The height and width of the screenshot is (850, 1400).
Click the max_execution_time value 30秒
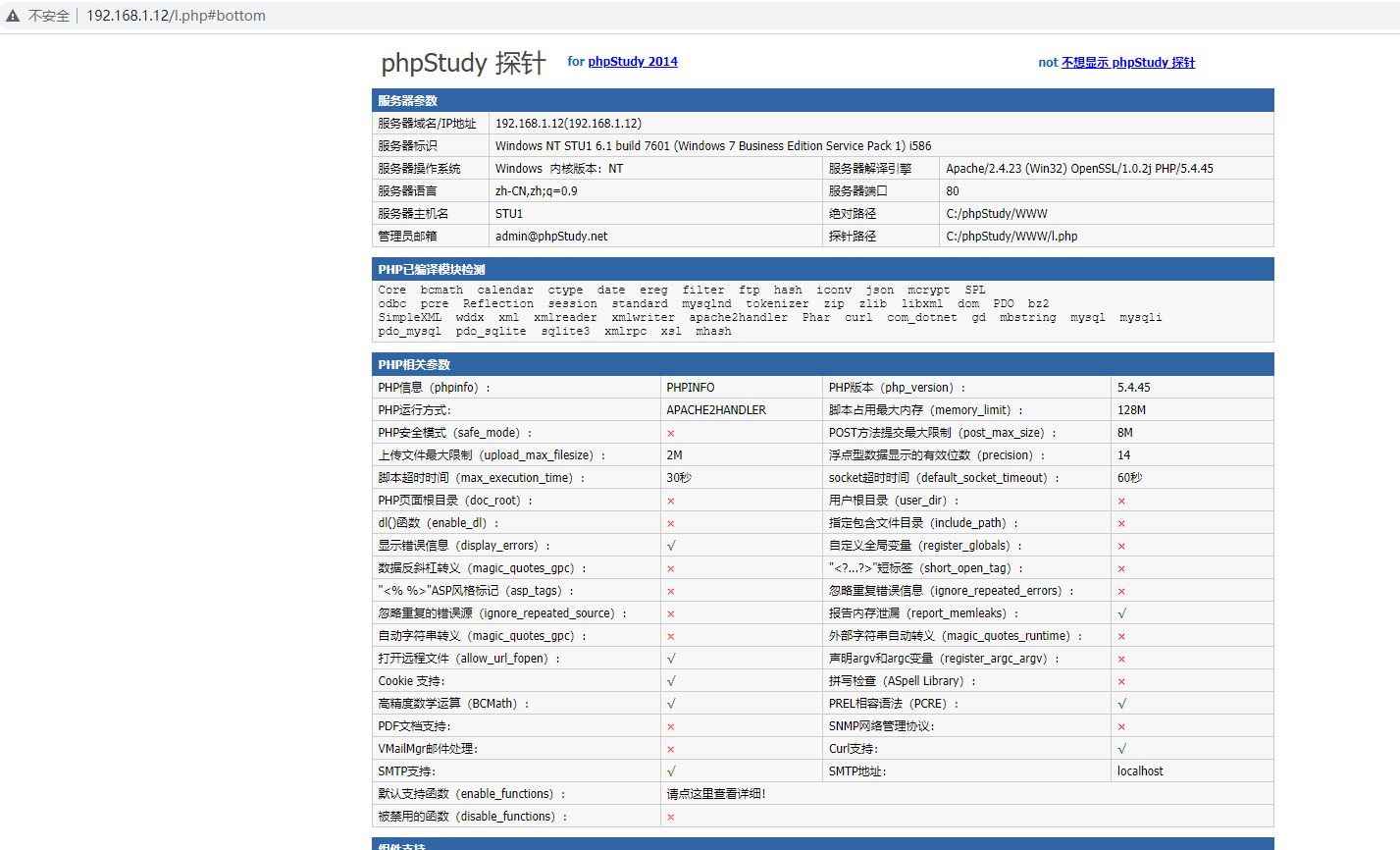pyautogui.click(x=679, y=478)
